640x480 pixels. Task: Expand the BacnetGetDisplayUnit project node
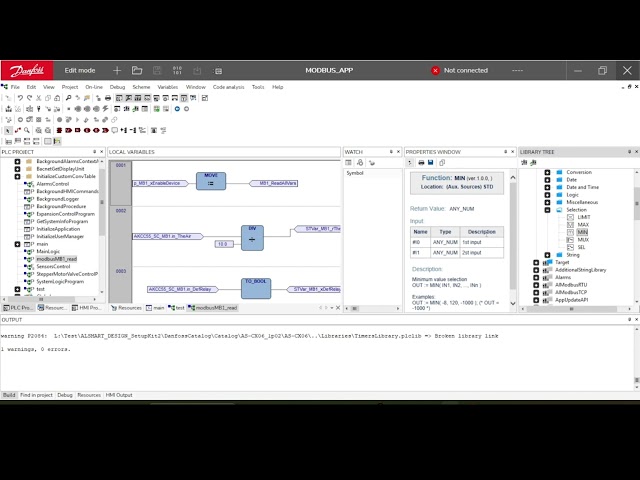pos(18,169)
